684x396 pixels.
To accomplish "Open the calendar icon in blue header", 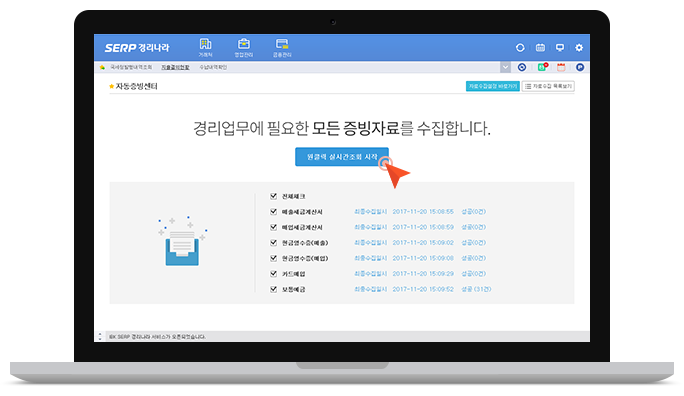I will pyautogui.click(x=540, y=48).
